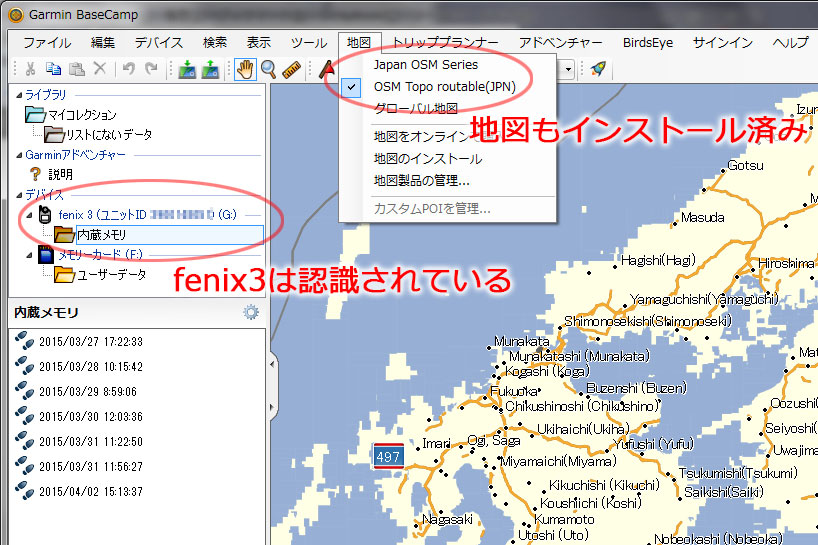
Task: Open the 検索 menu
Action: (215, 43)
